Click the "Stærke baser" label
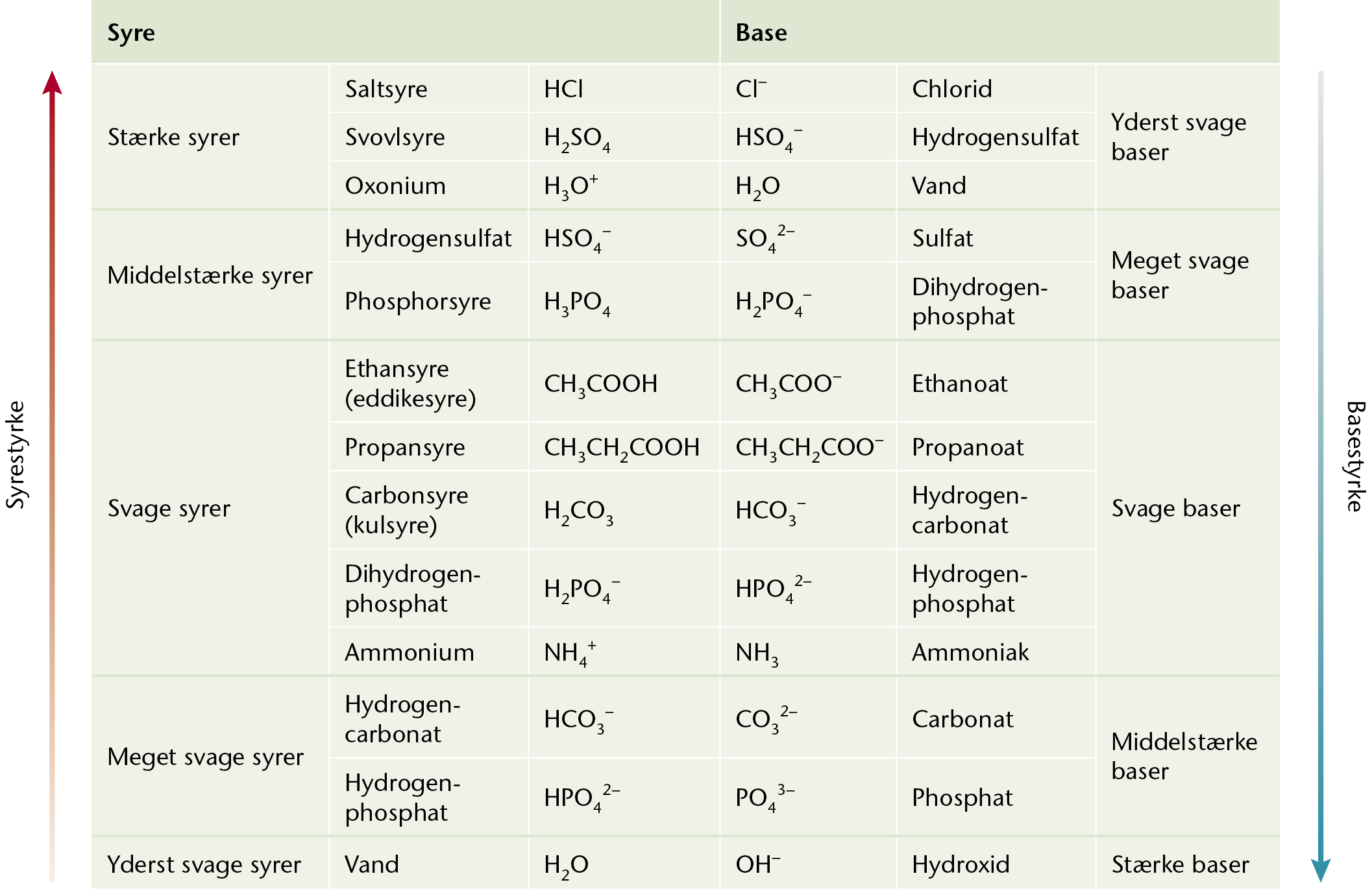Image resolution: width=1372 pixels, height=889 pixels. click(x=1180, y=864)
